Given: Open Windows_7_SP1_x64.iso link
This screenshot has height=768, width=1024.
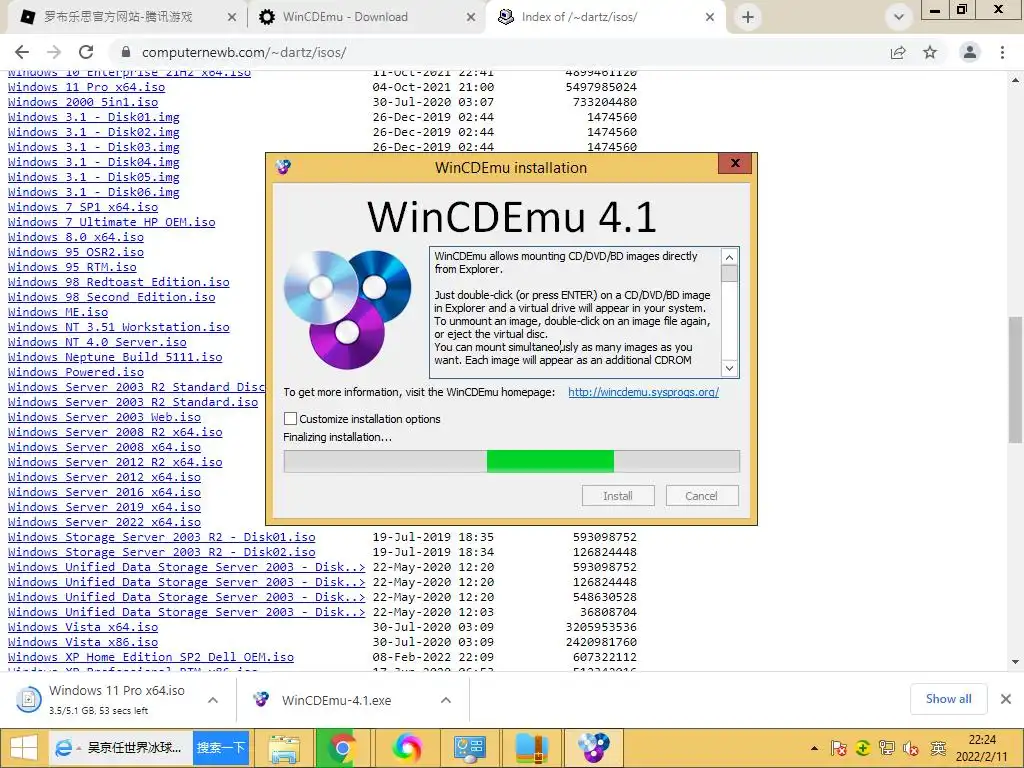Looking at the screenshot, I should [x=83, y=207].
